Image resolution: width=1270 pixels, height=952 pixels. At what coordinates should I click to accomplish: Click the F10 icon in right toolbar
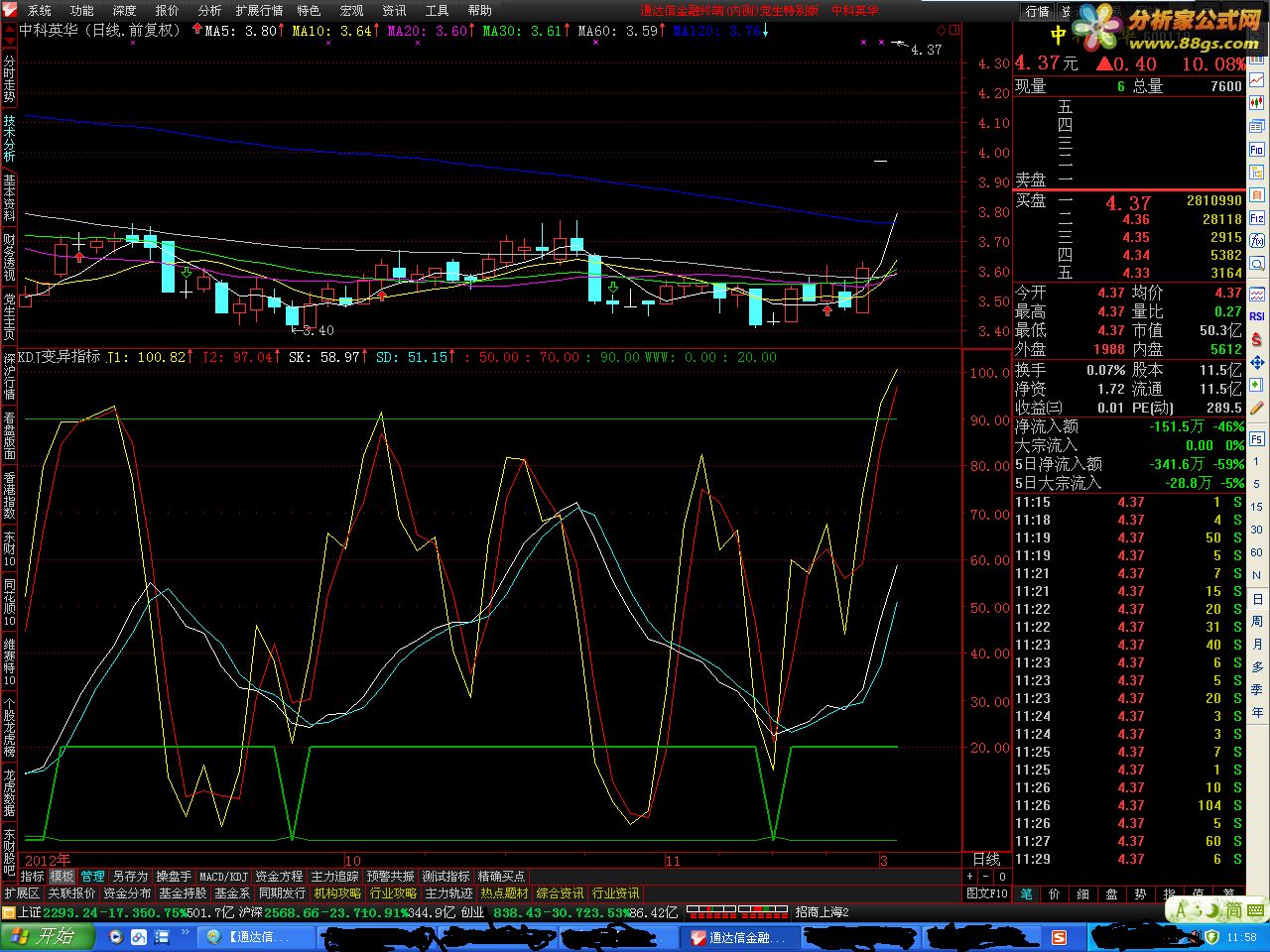coord(1257,149)
